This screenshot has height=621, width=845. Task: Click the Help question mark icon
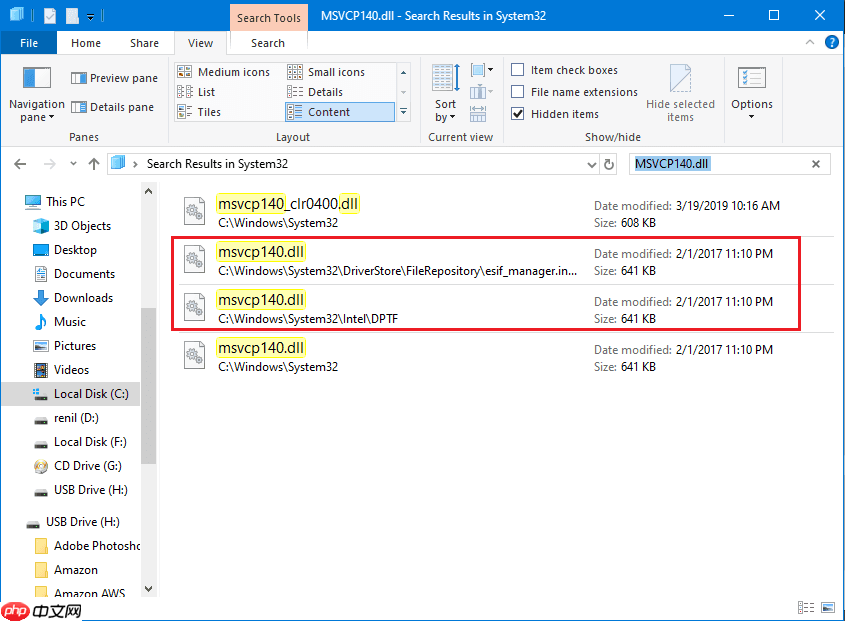[832, 42]
